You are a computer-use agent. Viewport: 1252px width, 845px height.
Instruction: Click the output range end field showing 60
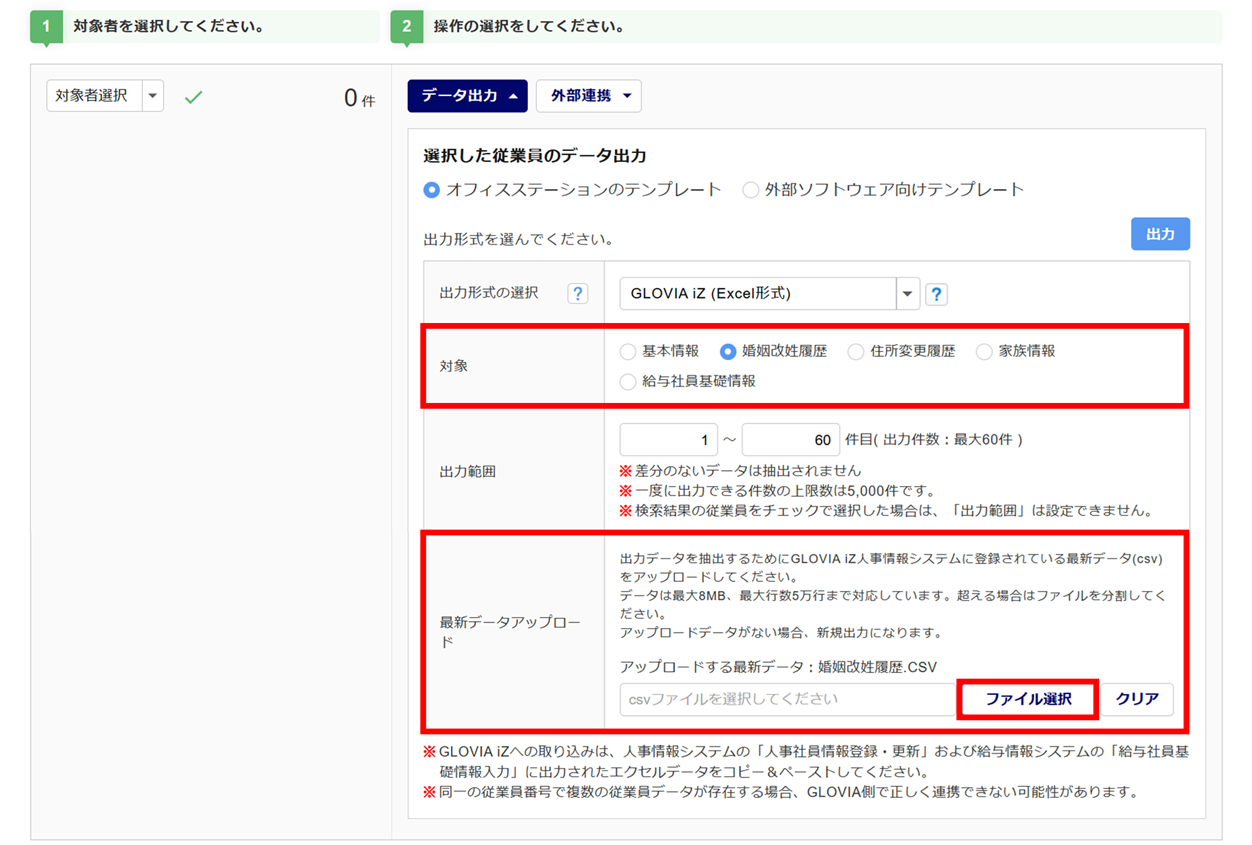[791, 440]
